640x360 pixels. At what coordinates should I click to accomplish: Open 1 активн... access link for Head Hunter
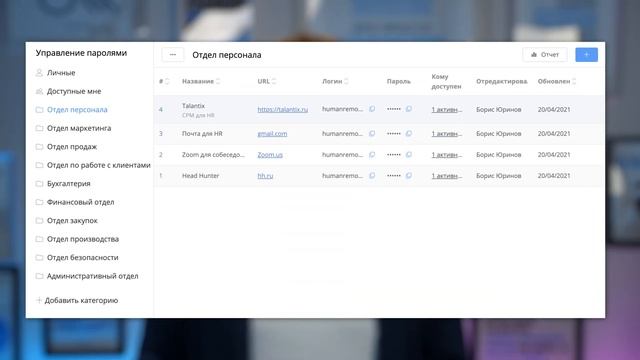[x=447, y=176]
